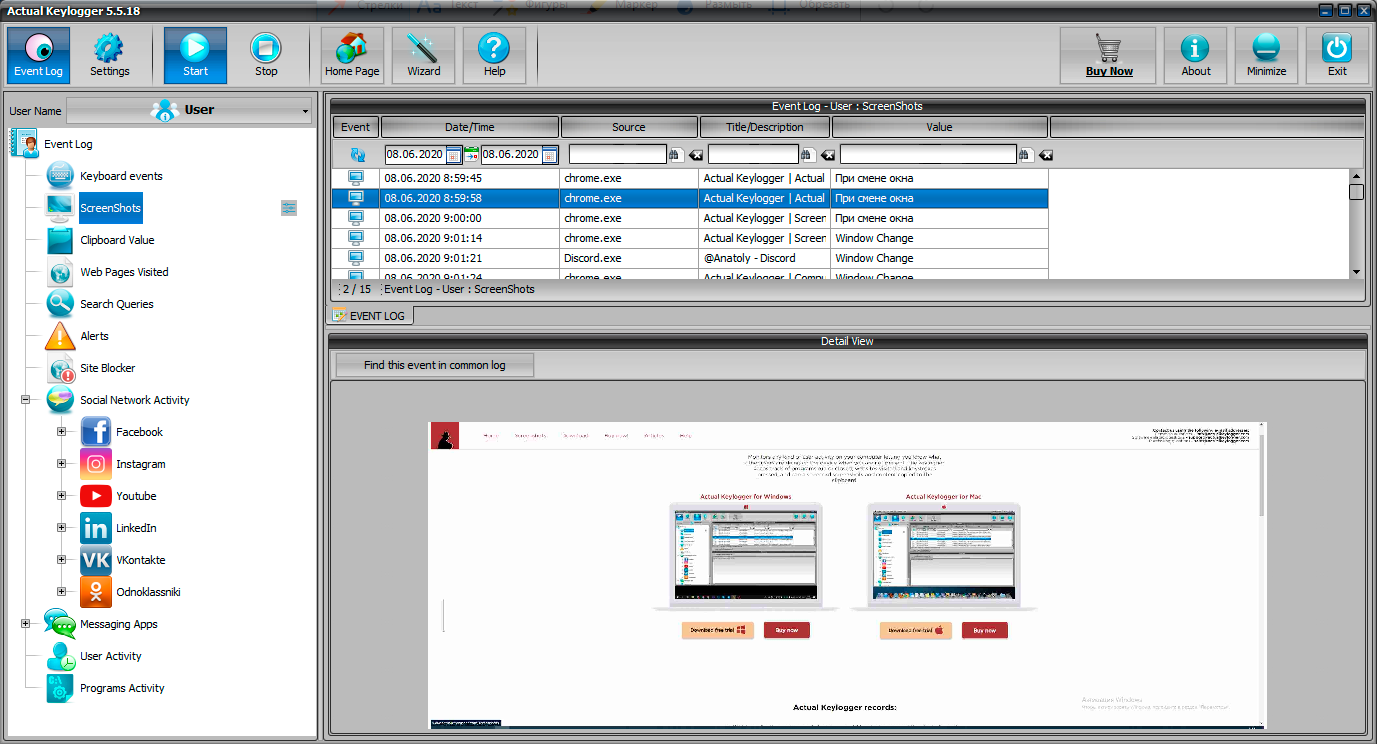Minimize the keylogger using toolbar Minimize
The width and height of the screenshot is (1377, 744).
(x=1266, y=55)
